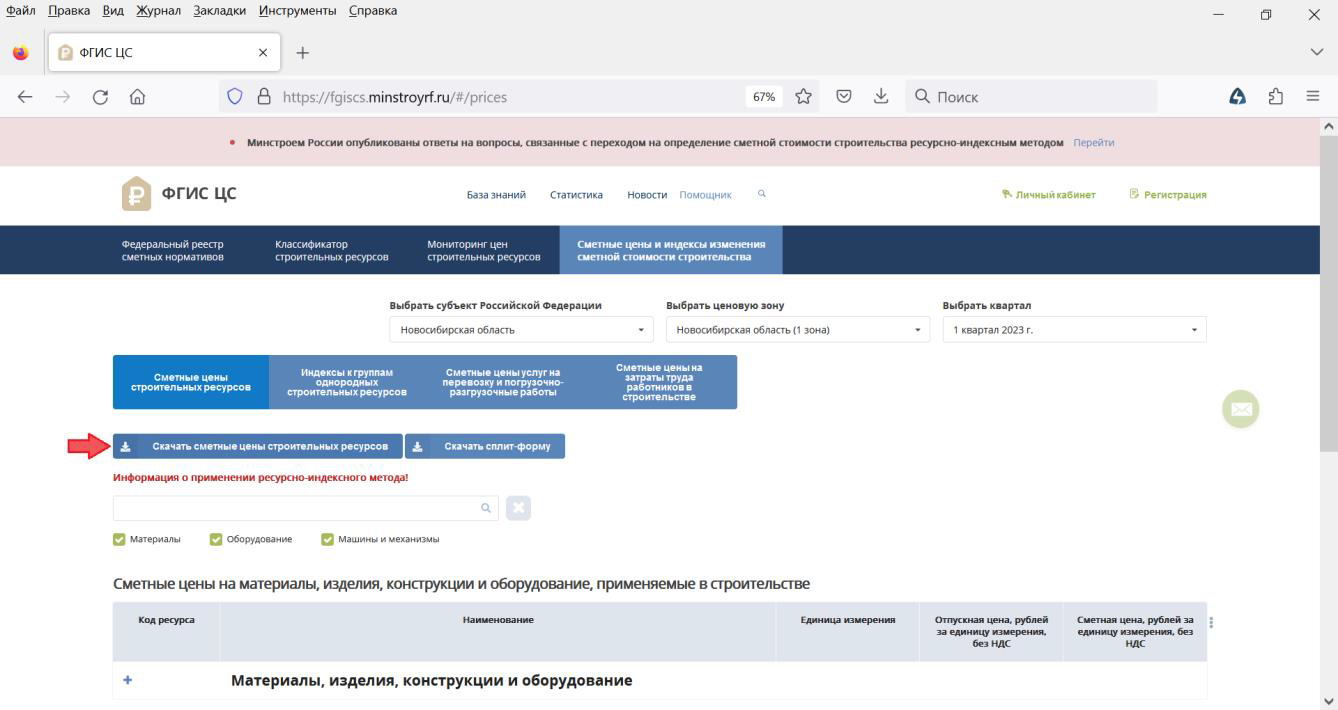
Task: Click the clear search X button
Action: pos(518,508)
